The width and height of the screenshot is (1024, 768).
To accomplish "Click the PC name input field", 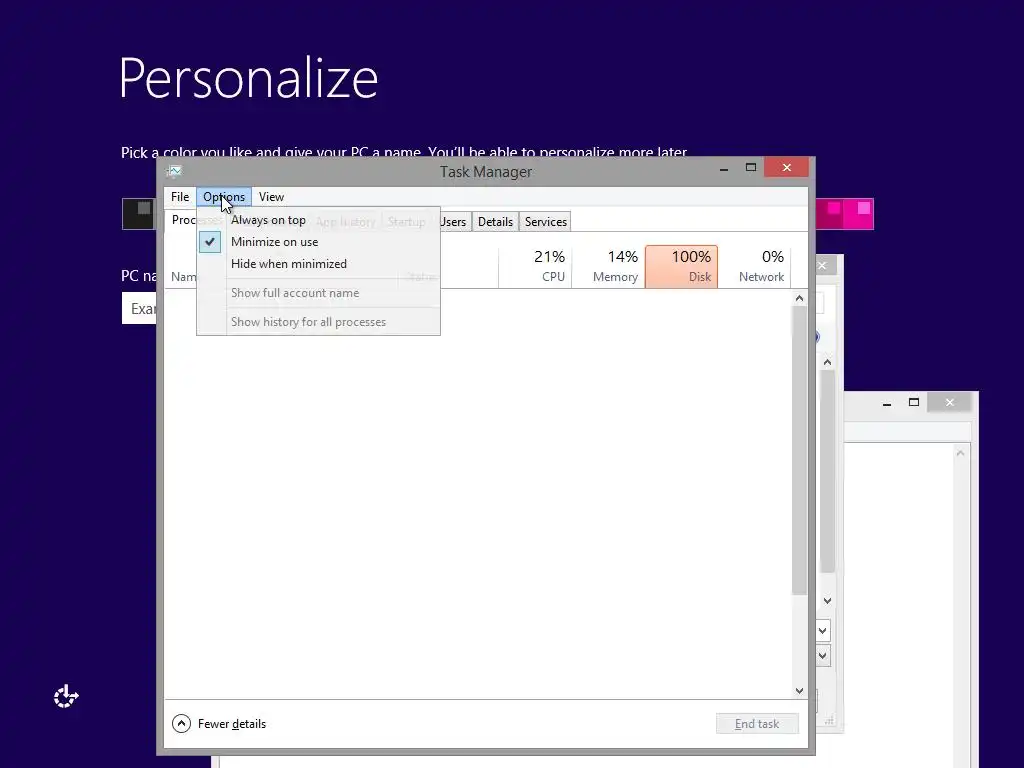I will [x=139, y=308].
